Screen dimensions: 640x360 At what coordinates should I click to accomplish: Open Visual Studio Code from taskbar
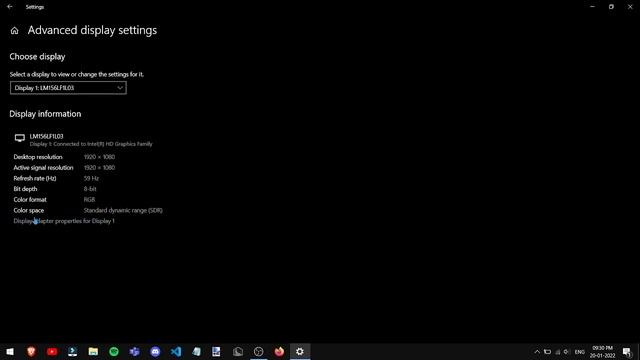click(176, 351)
